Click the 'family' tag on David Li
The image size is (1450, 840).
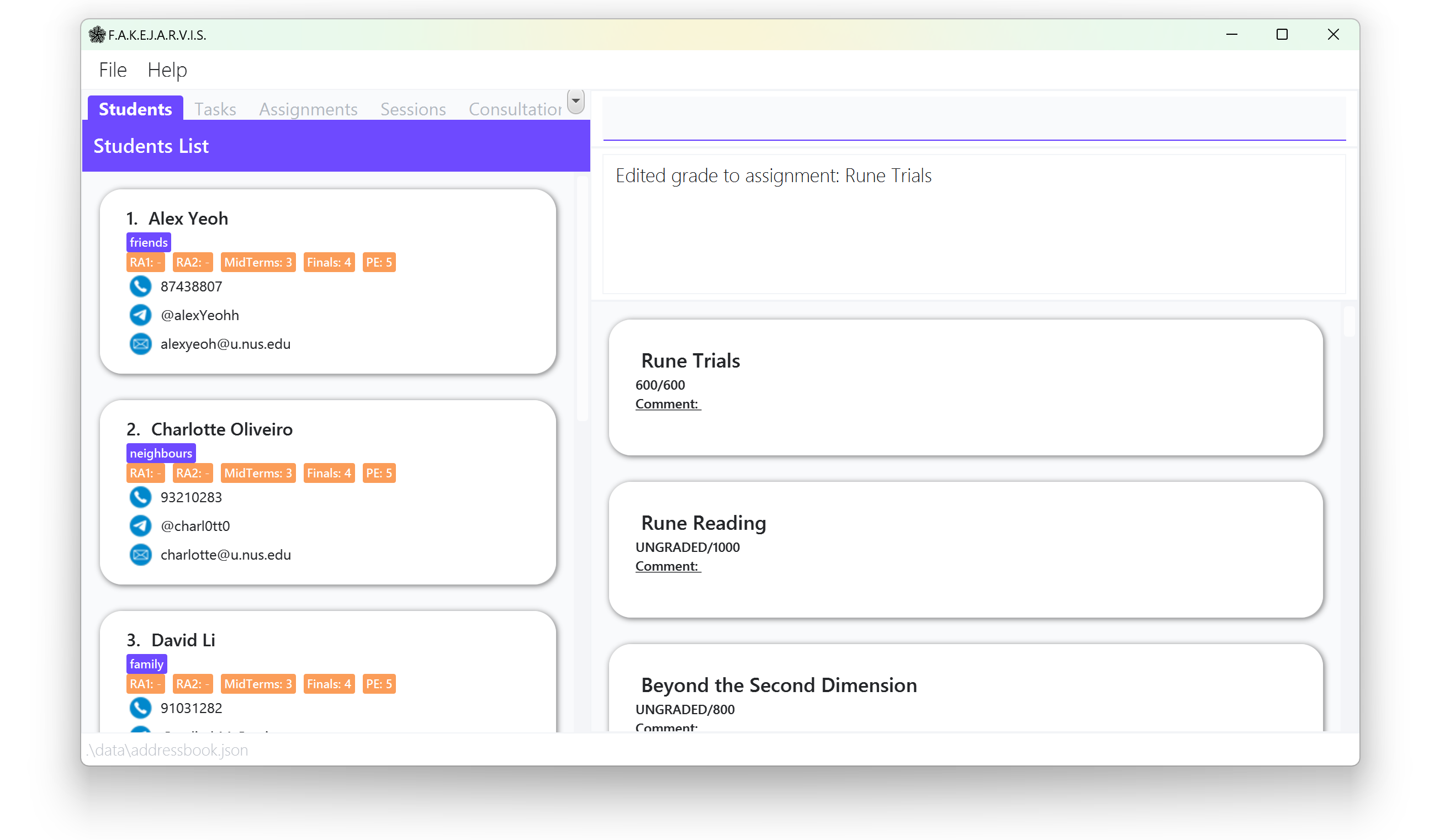147,664
